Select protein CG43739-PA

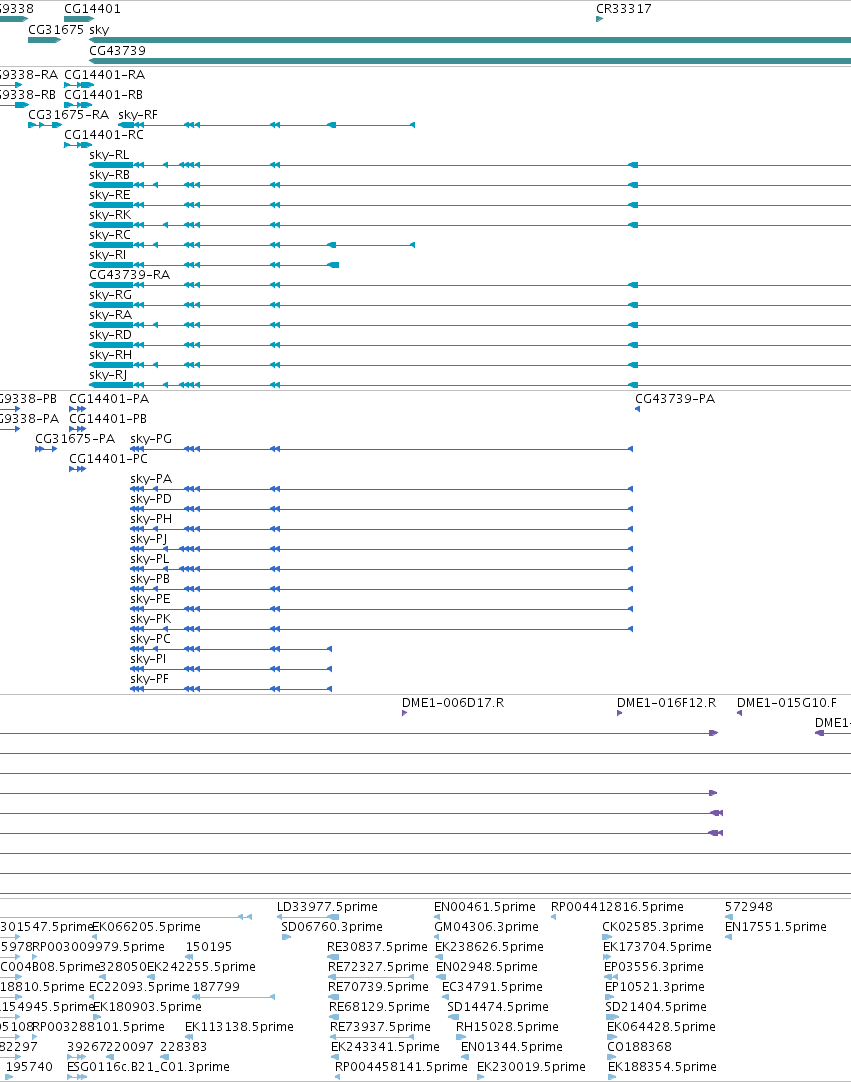coord(638,409)
